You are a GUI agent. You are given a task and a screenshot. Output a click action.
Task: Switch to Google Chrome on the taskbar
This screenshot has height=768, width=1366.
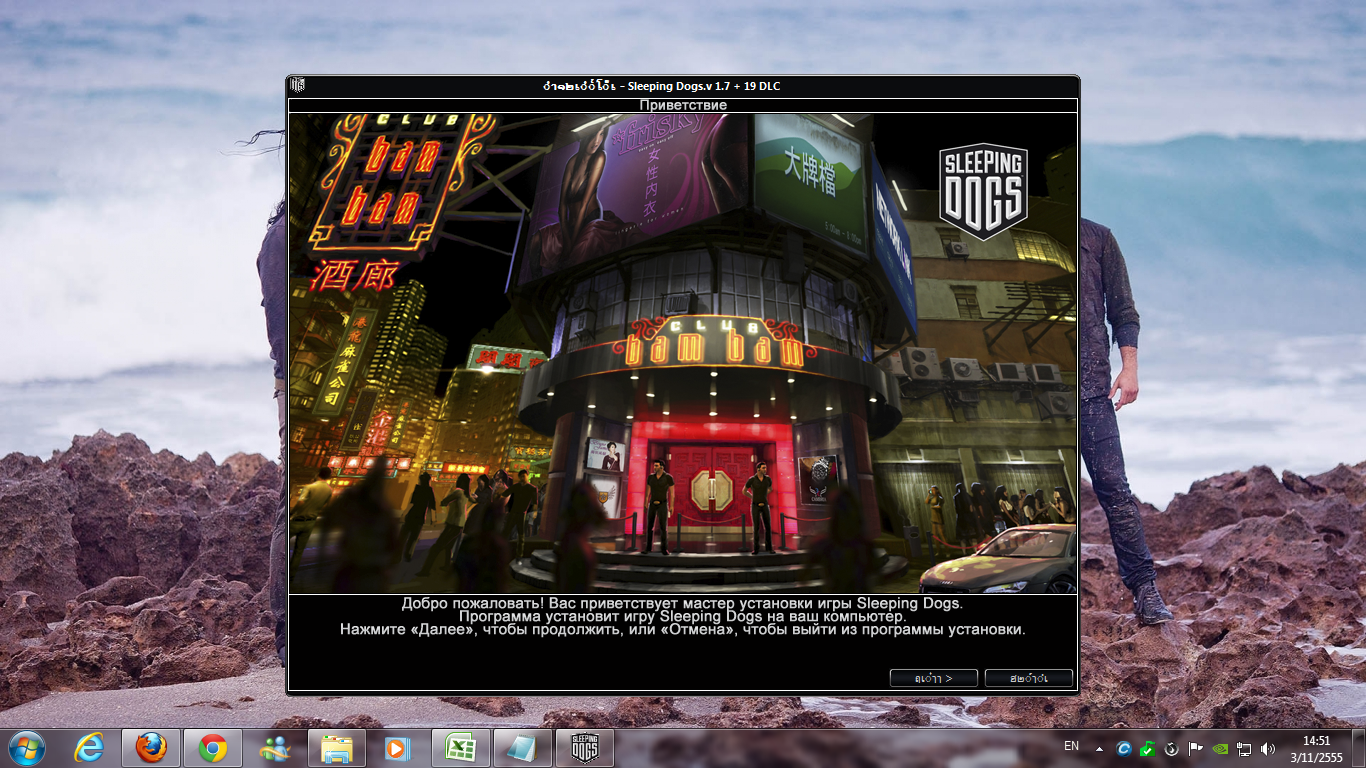click(212, 747)
